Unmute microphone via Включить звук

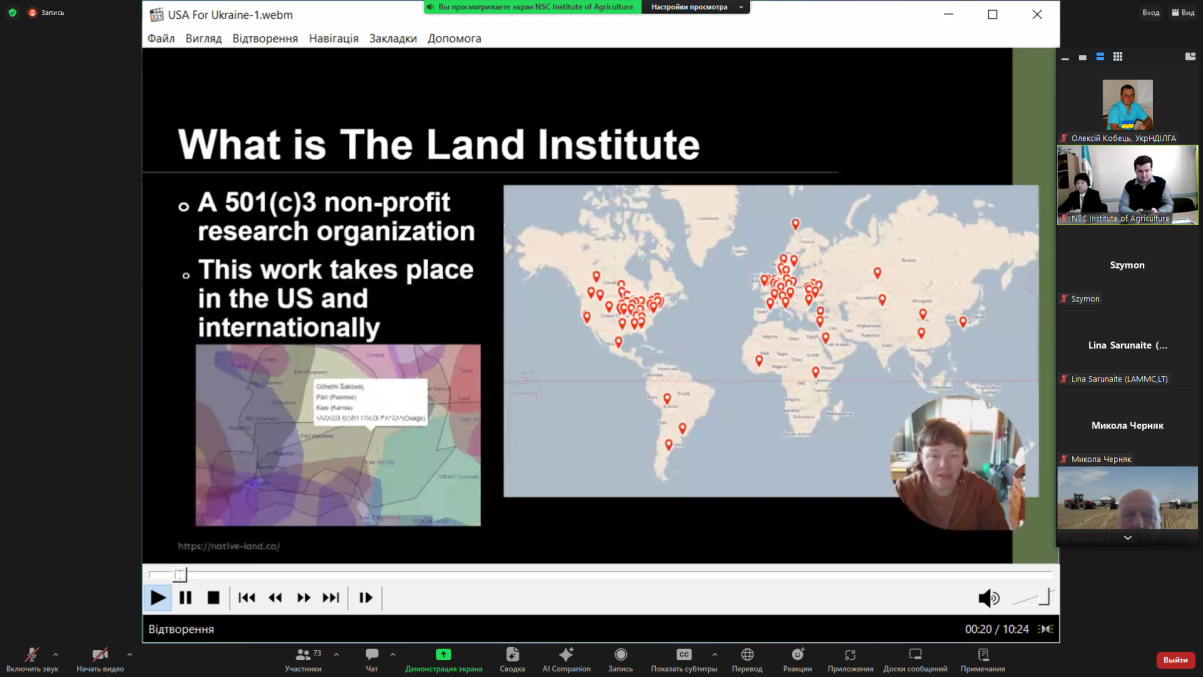(32, 659)
